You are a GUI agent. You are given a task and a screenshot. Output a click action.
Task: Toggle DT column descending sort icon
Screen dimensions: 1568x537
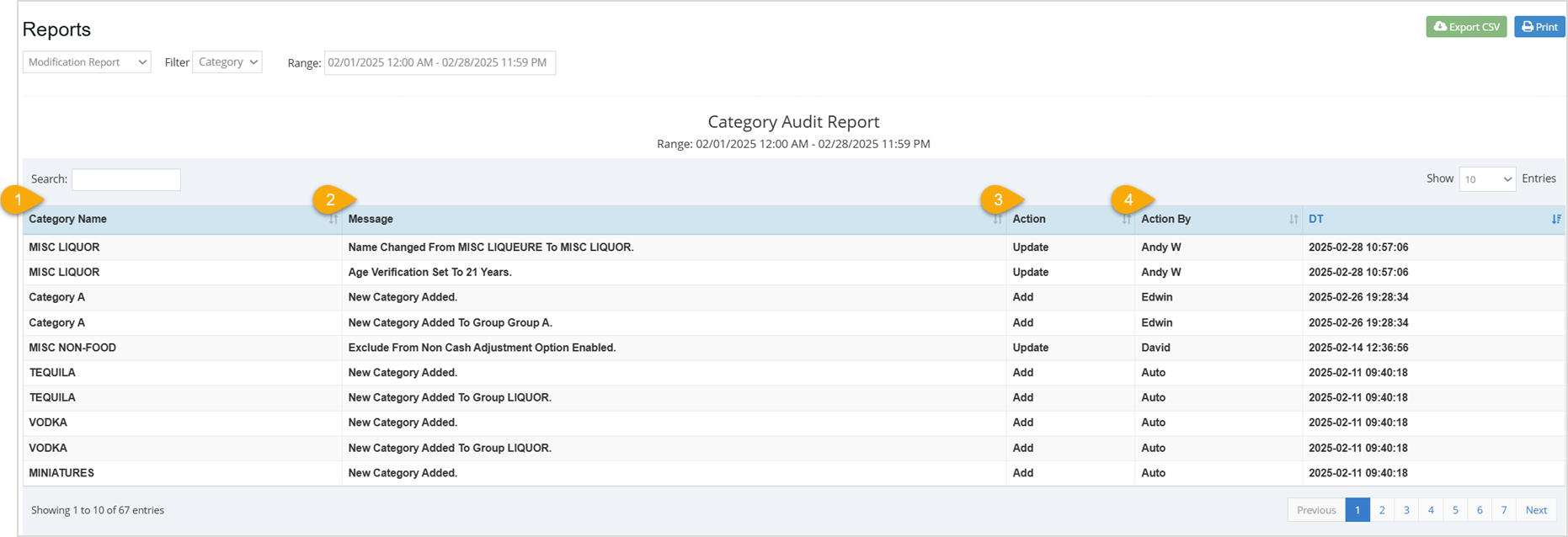point(1556,219)
